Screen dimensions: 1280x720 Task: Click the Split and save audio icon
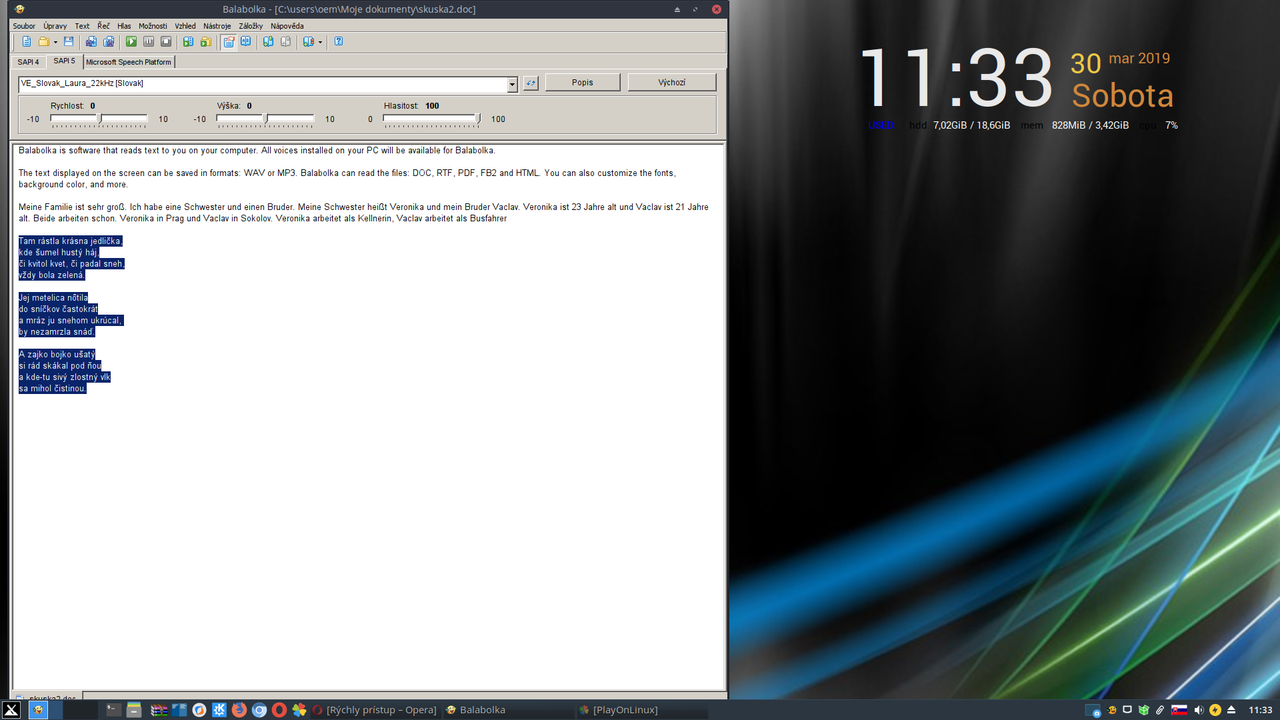pyautogui.click(x=108, y=42)
